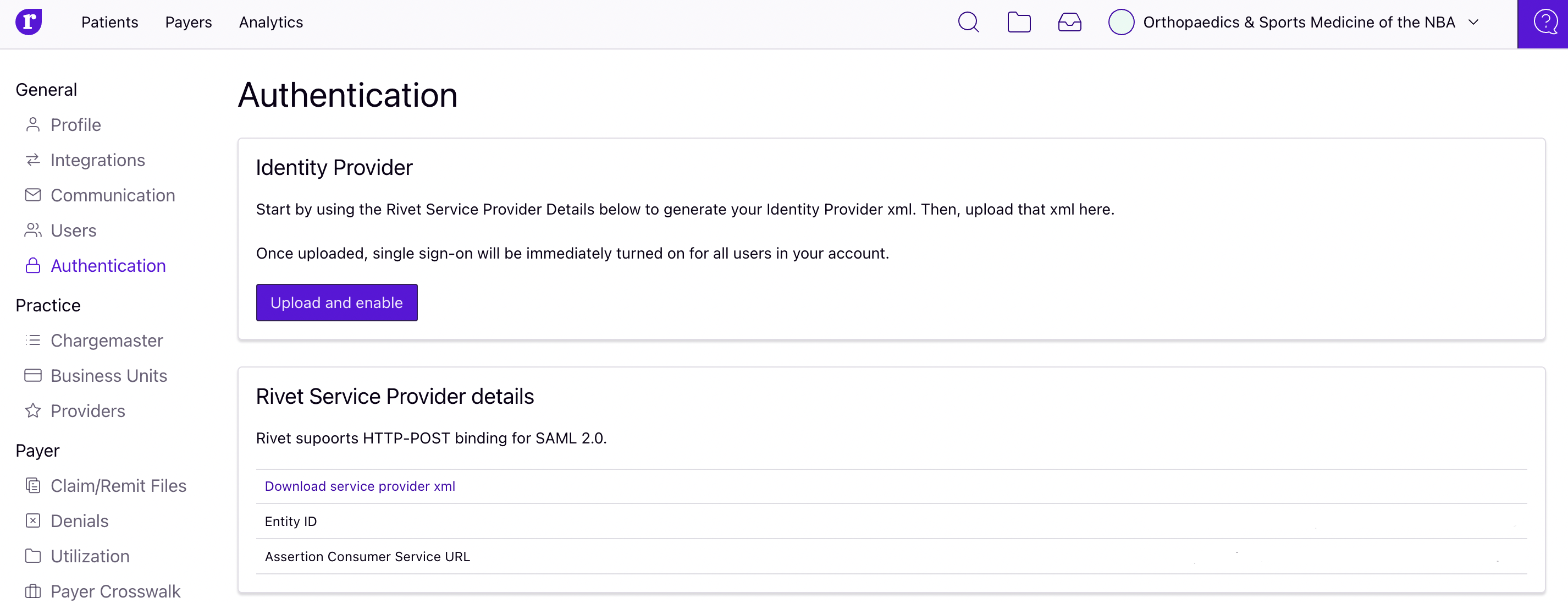Click the Upload and enable button
This screenshot has height=603, width=1568.
coord(336,303)
